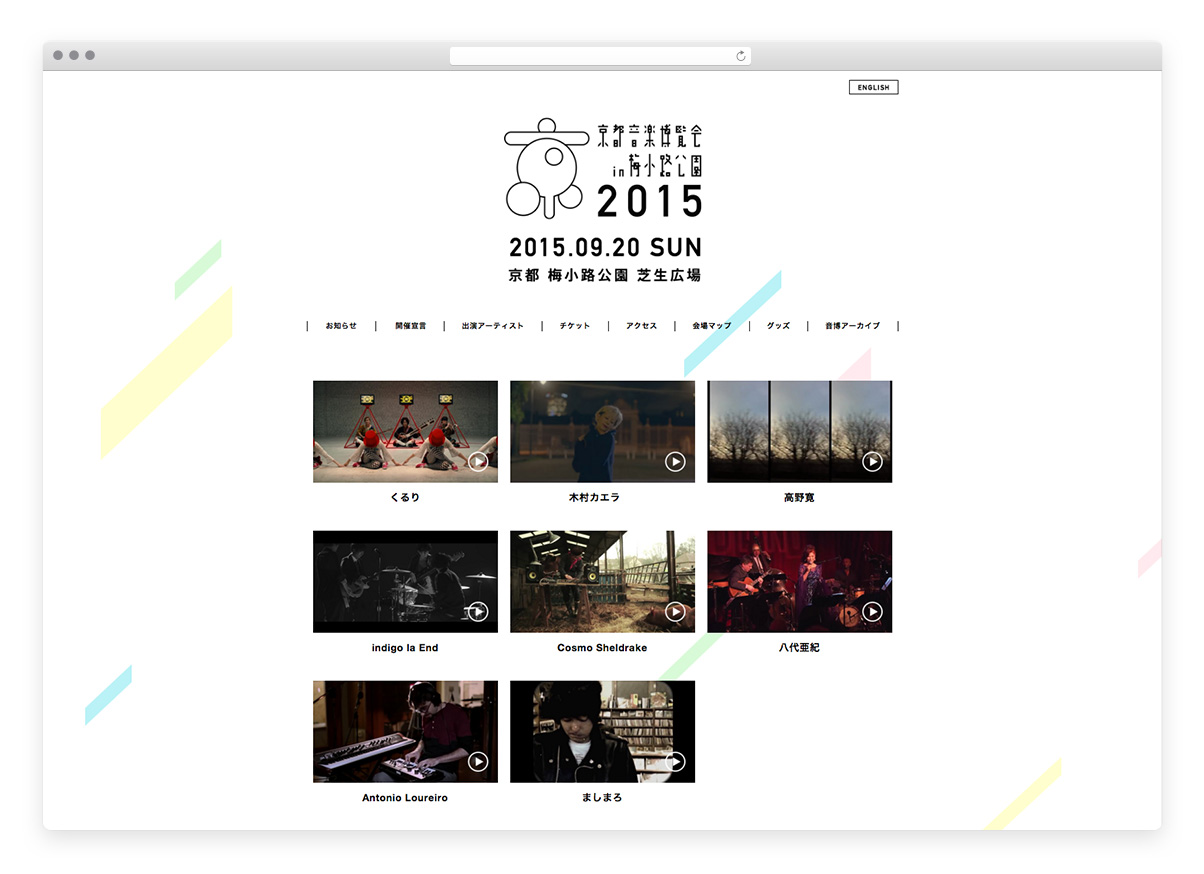Viewport: 1204px width, 874px height.
Task: Start the indigo la End video
Action: click(x=478, y=611)
